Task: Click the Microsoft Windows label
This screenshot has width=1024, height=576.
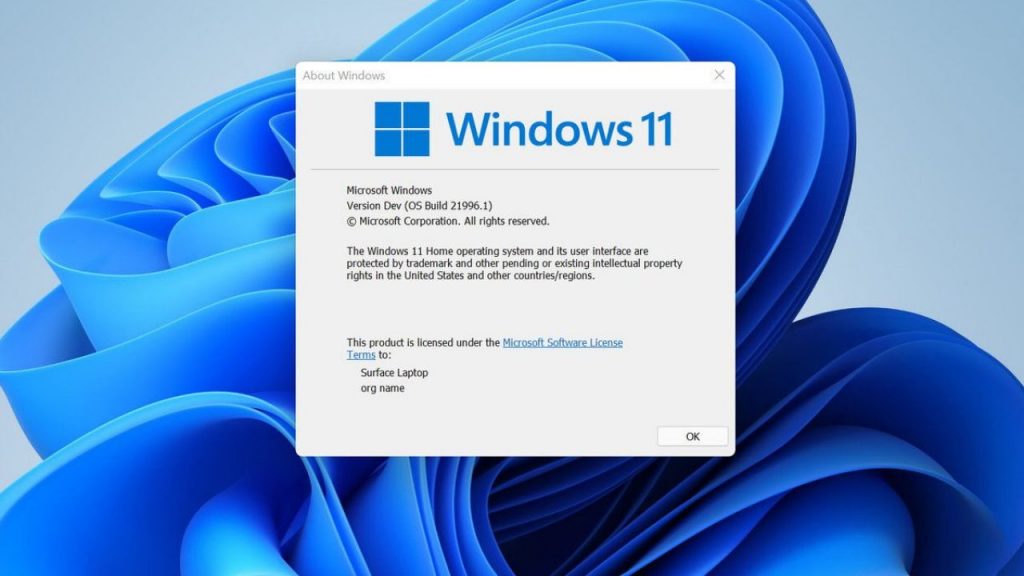Action: (388, 190)
